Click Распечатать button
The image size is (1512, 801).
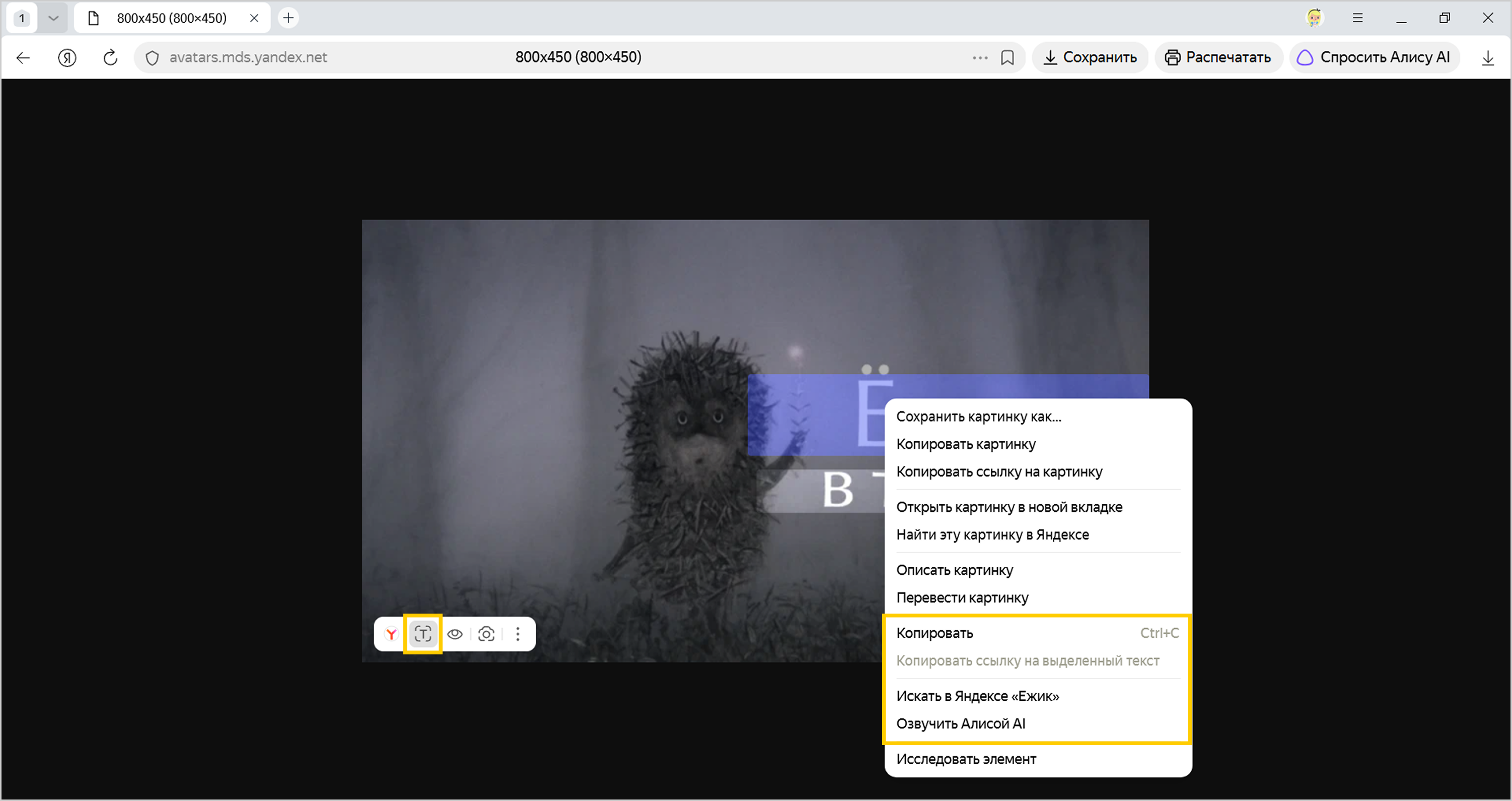(x=1218, y=57)
